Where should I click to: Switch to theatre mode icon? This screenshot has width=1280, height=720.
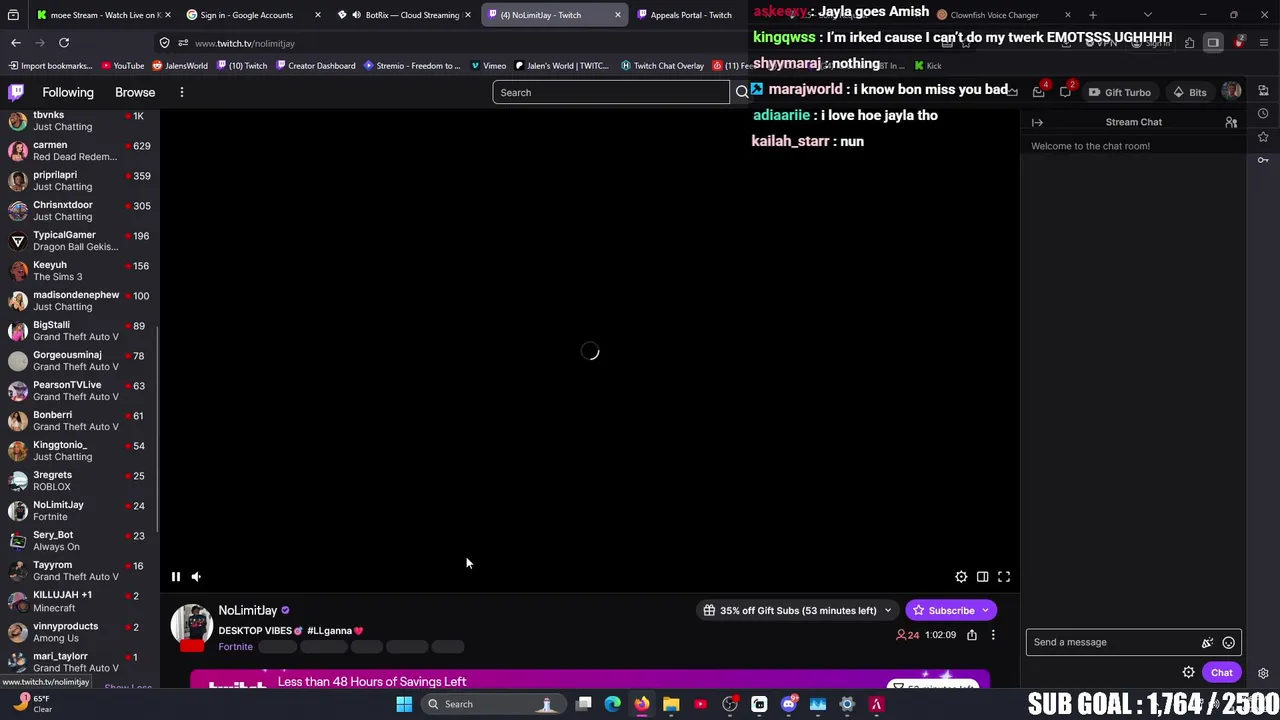[x=982, y=576]
